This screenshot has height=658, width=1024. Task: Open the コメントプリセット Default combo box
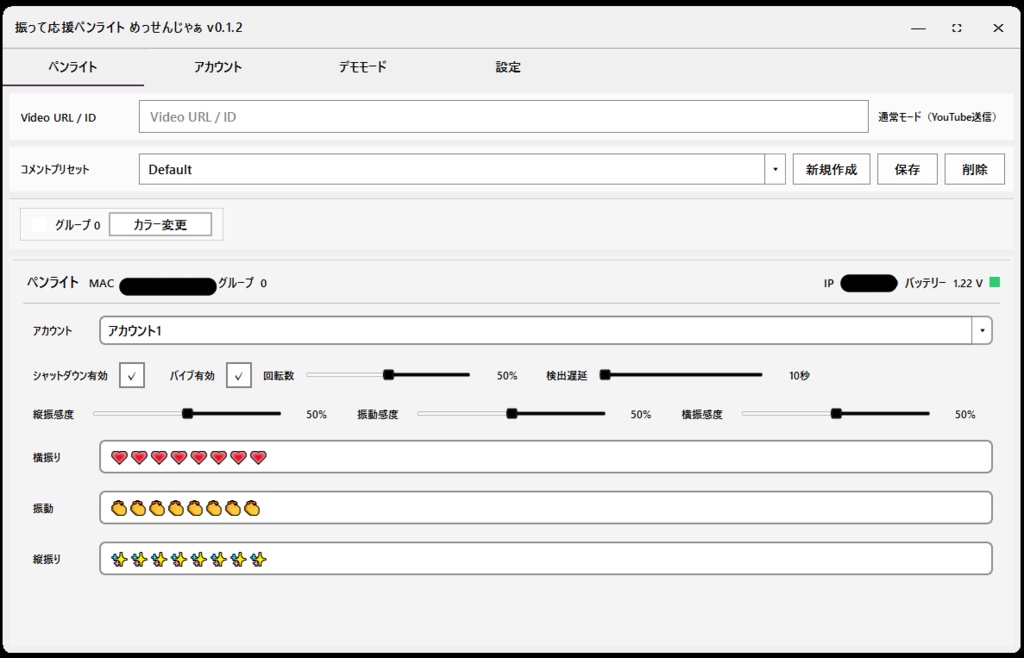pyautogui.click(x=462, y=170)
